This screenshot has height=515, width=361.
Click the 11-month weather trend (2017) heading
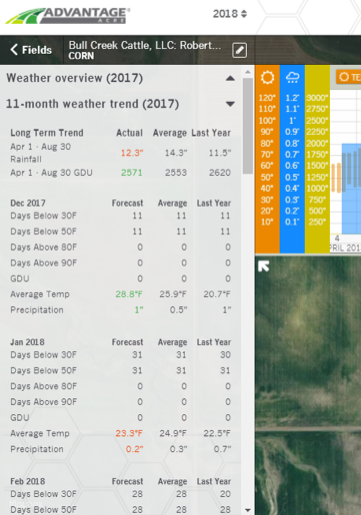92,104
